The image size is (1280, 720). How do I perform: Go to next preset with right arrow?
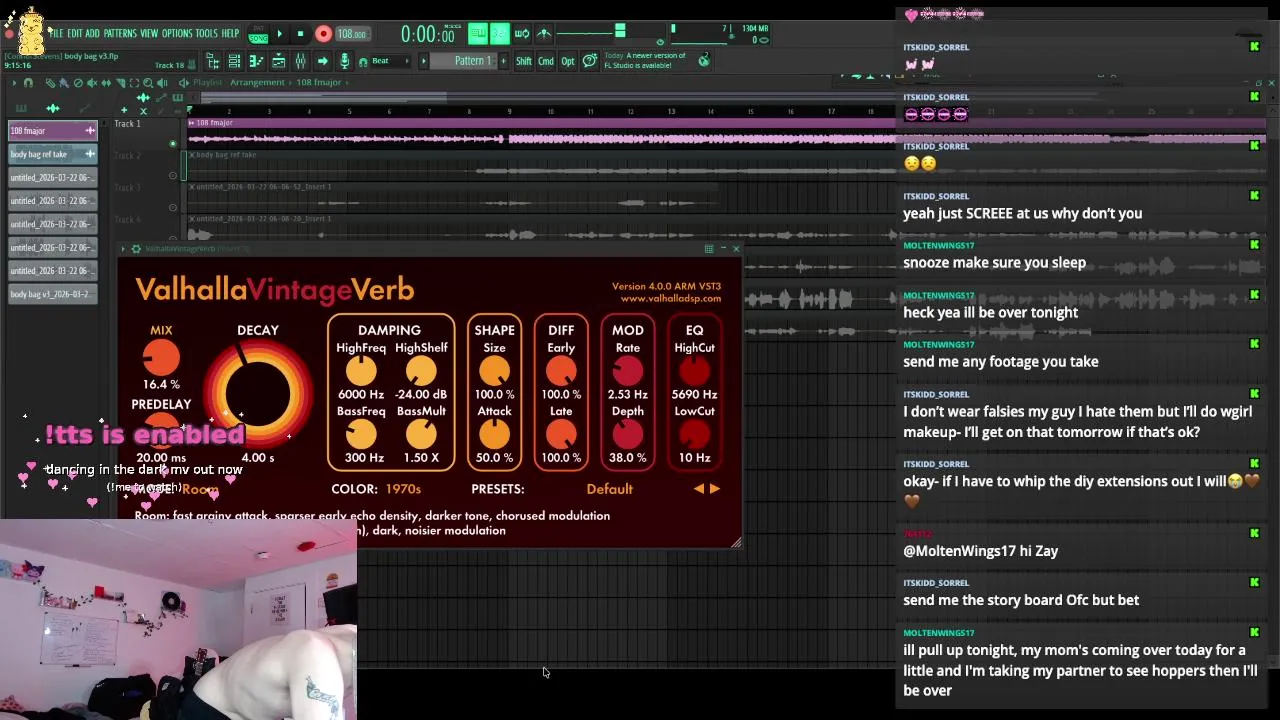click(x=714, y=489)
